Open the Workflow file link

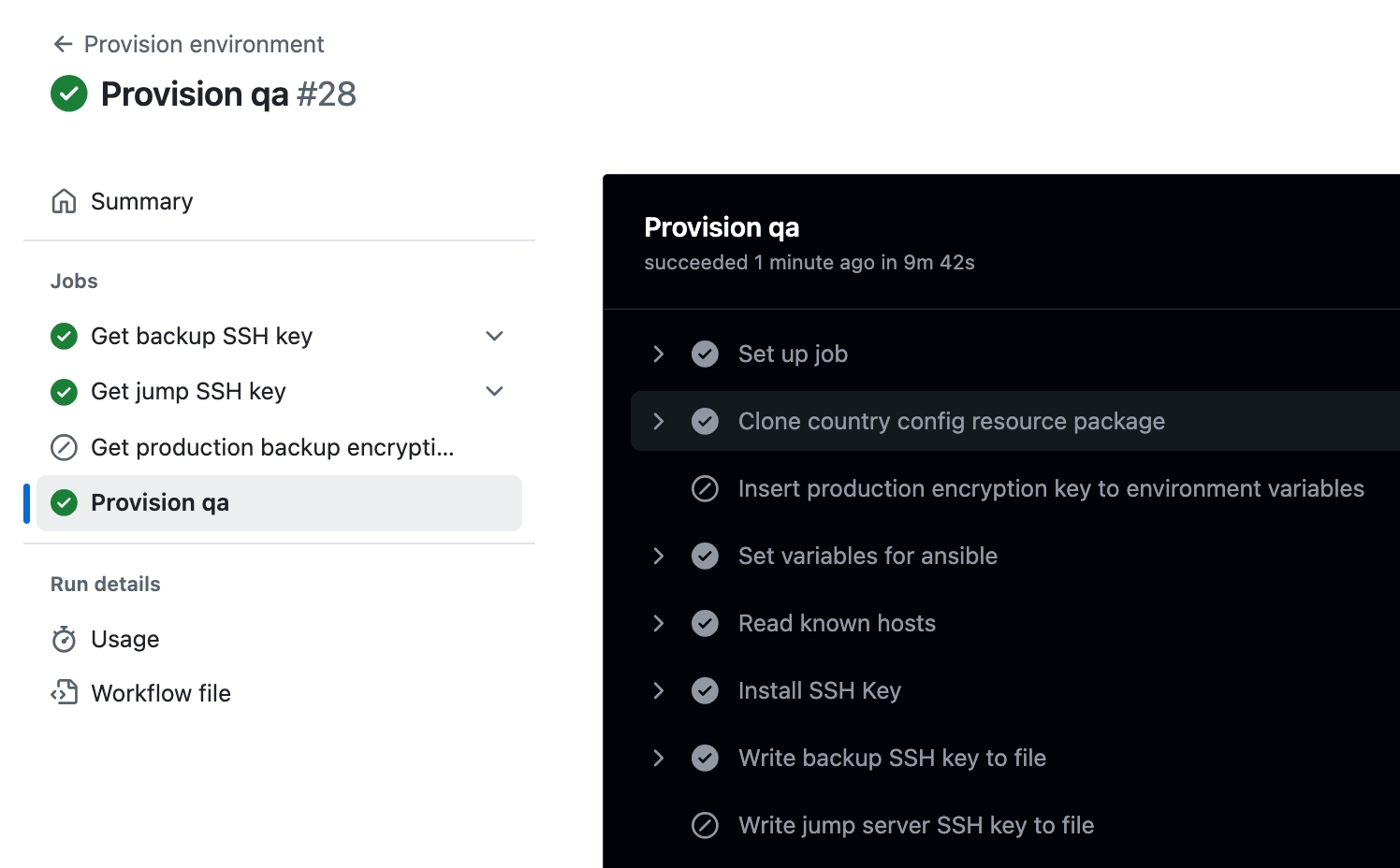click(x=161, y=693)
